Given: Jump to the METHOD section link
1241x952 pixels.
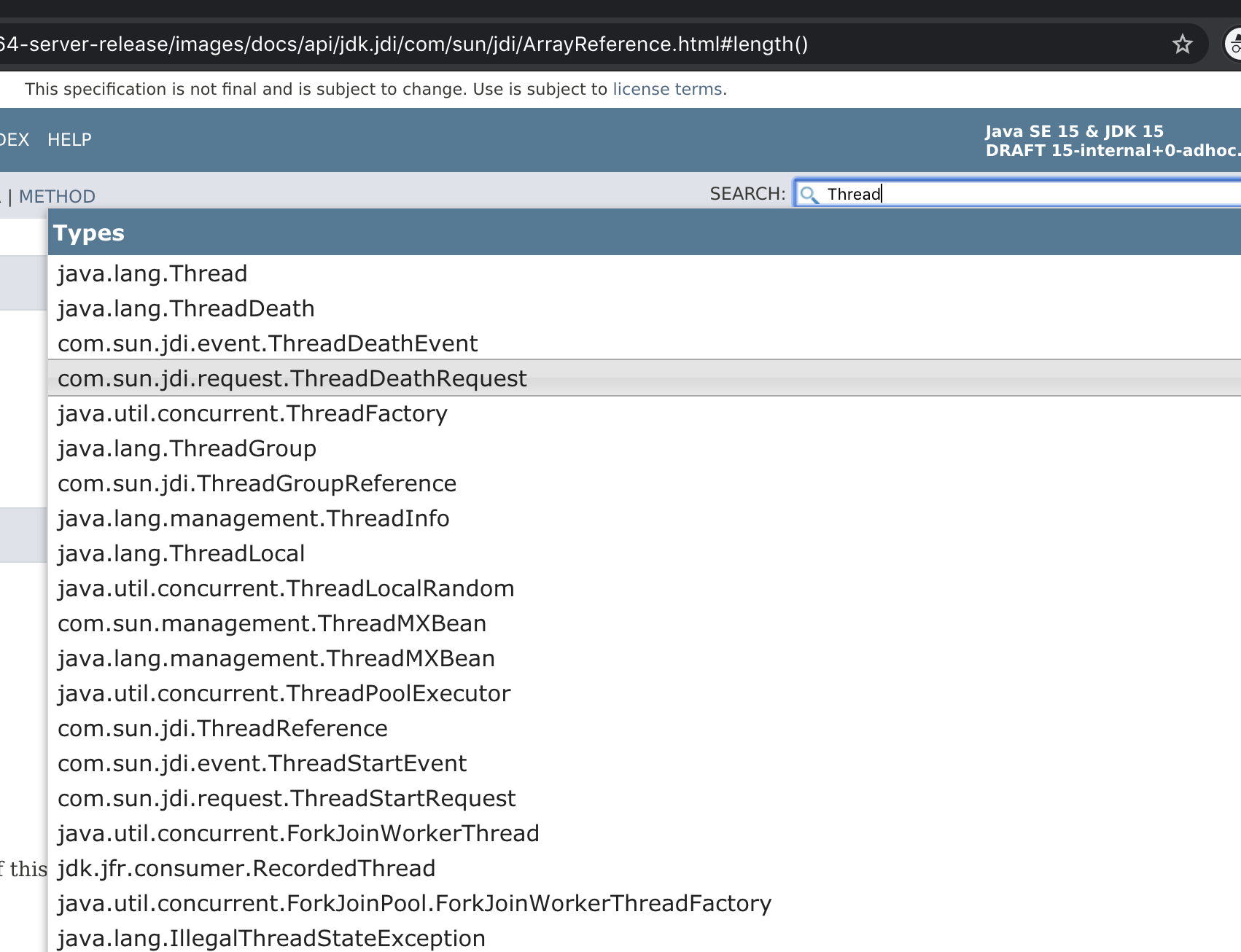Looking at the screenshot, I should (57, 197).
